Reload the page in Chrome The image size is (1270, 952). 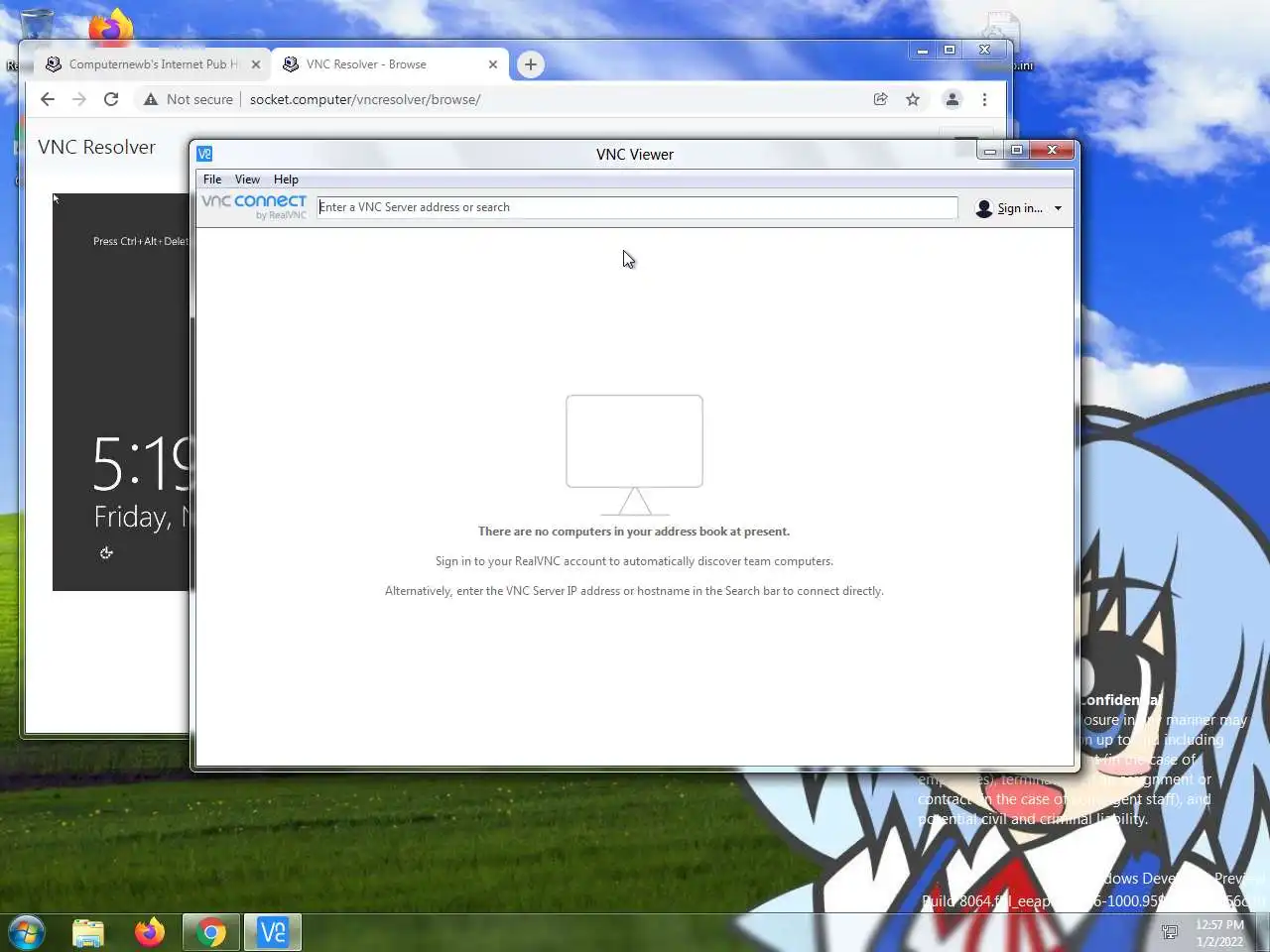(111, 99)
